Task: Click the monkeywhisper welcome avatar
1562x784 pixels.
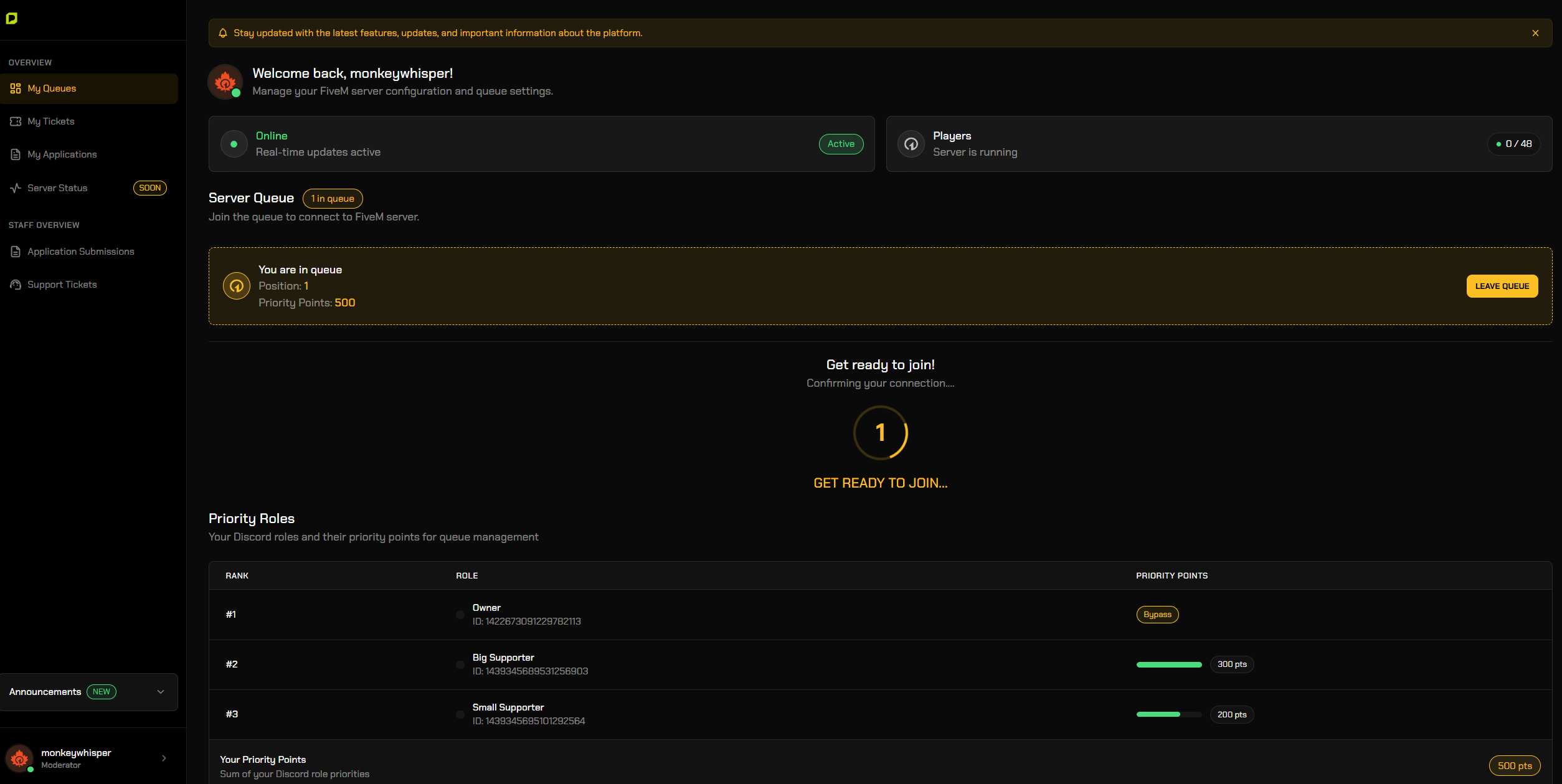Action: coord(225,82)
